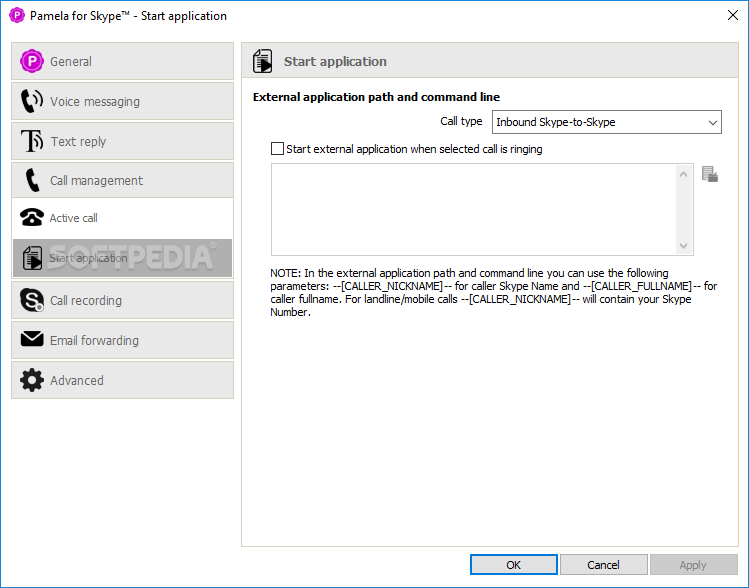Viewport: 749px width, 588px height.
Task: Open Call recording settings
Action: (x=122, y=300)
